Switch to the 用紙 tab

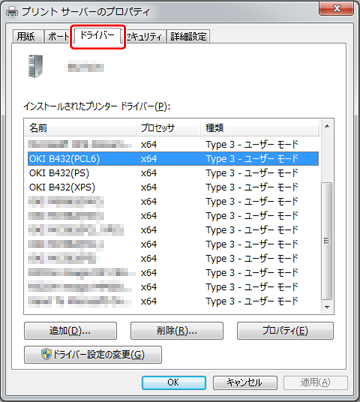tap(28, 36)
